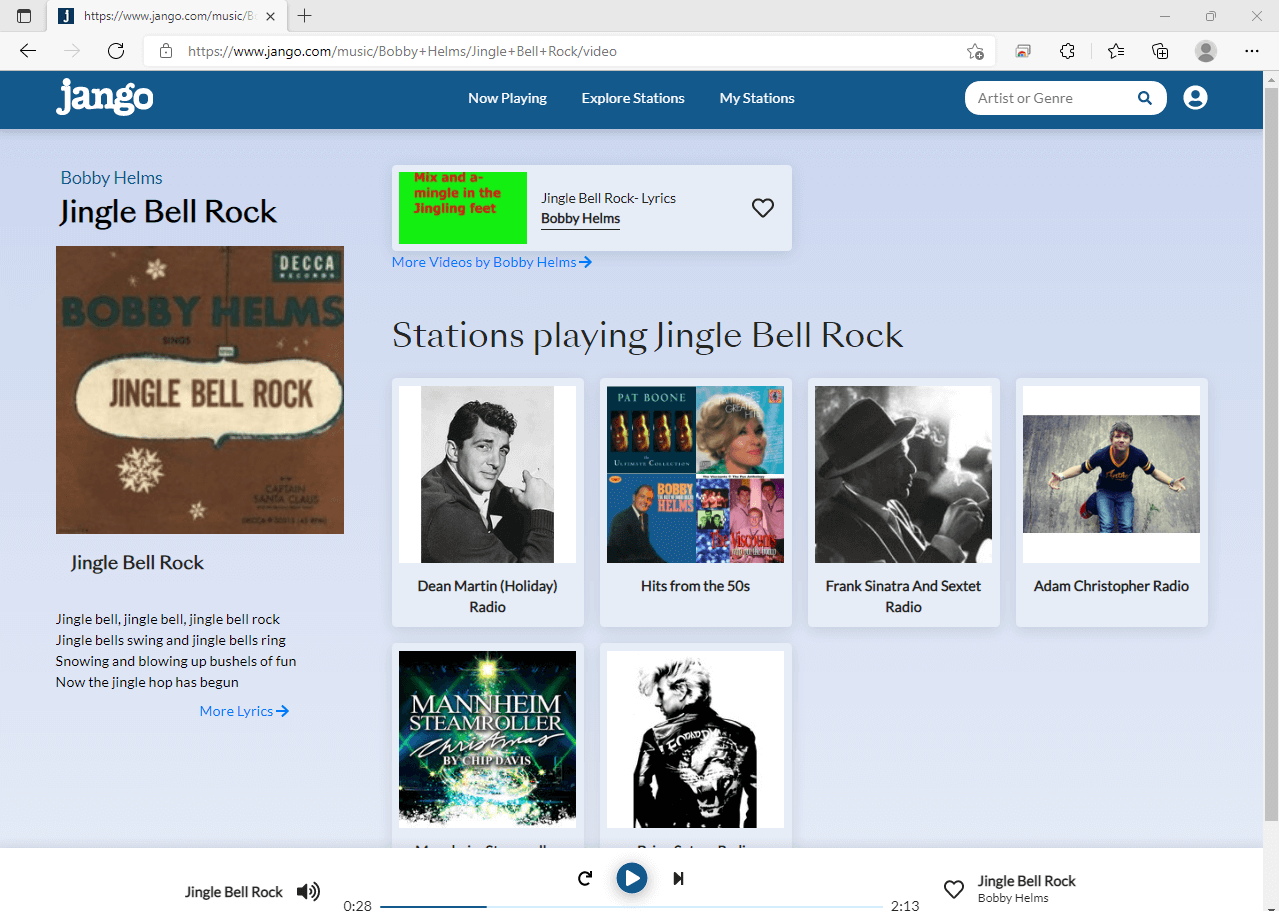Click More Videos by Bobby Helms
This screenshot has height=911, width=1279.
point(492,262)
